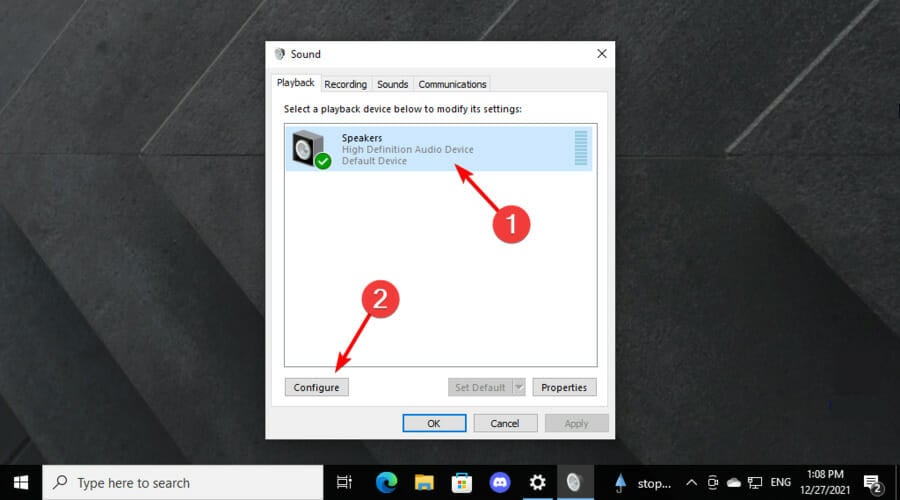Screen dimensions: 900x500
Task: Select the Speakers playback device
Action: (x=440, y=149)
